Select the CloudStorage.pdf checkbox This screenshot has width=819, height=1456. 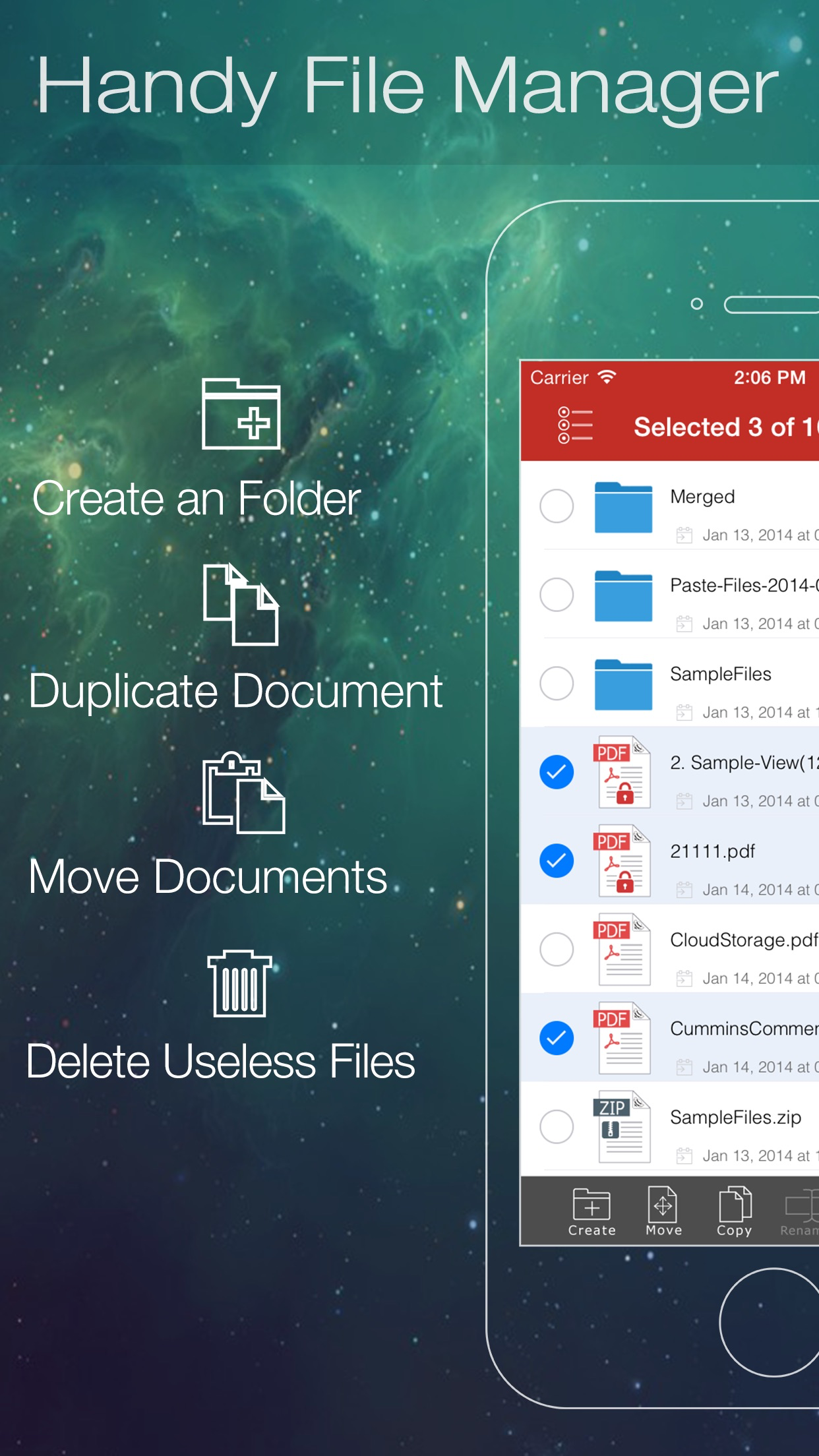(557, 950)
